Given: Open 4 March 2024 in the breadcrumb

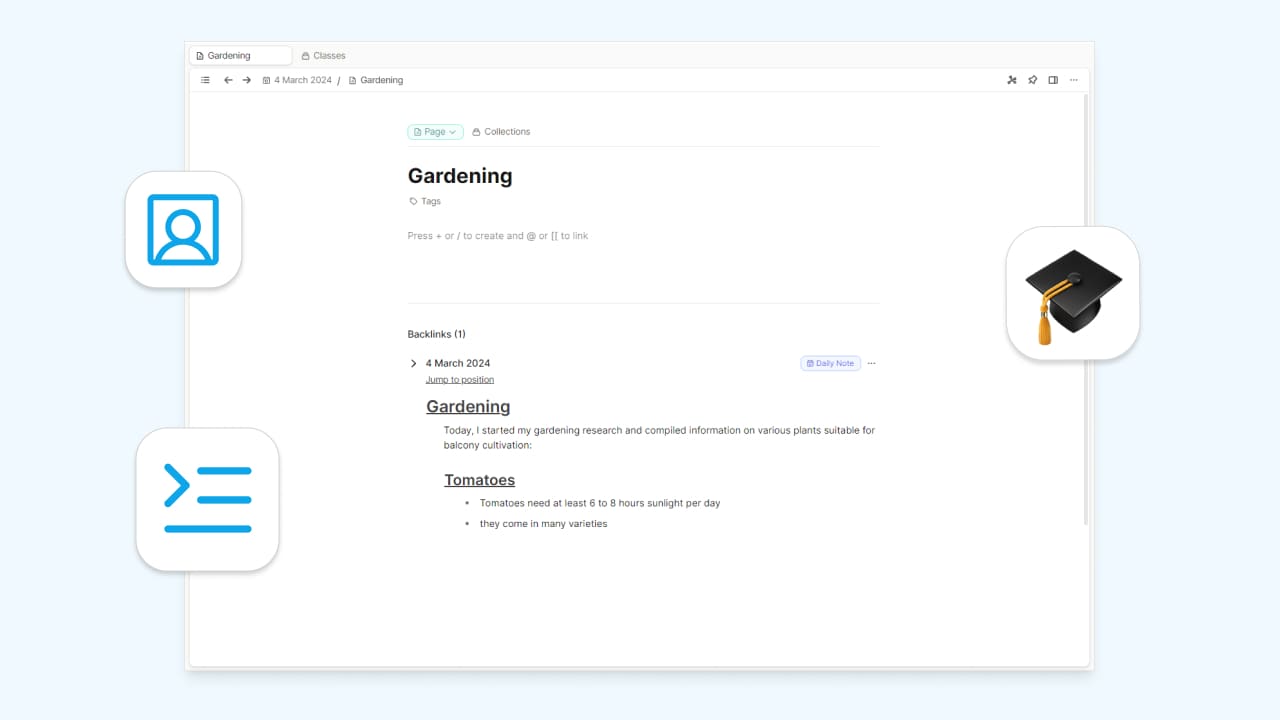Looking at the screenshot, I should click(x=302, y=80).
